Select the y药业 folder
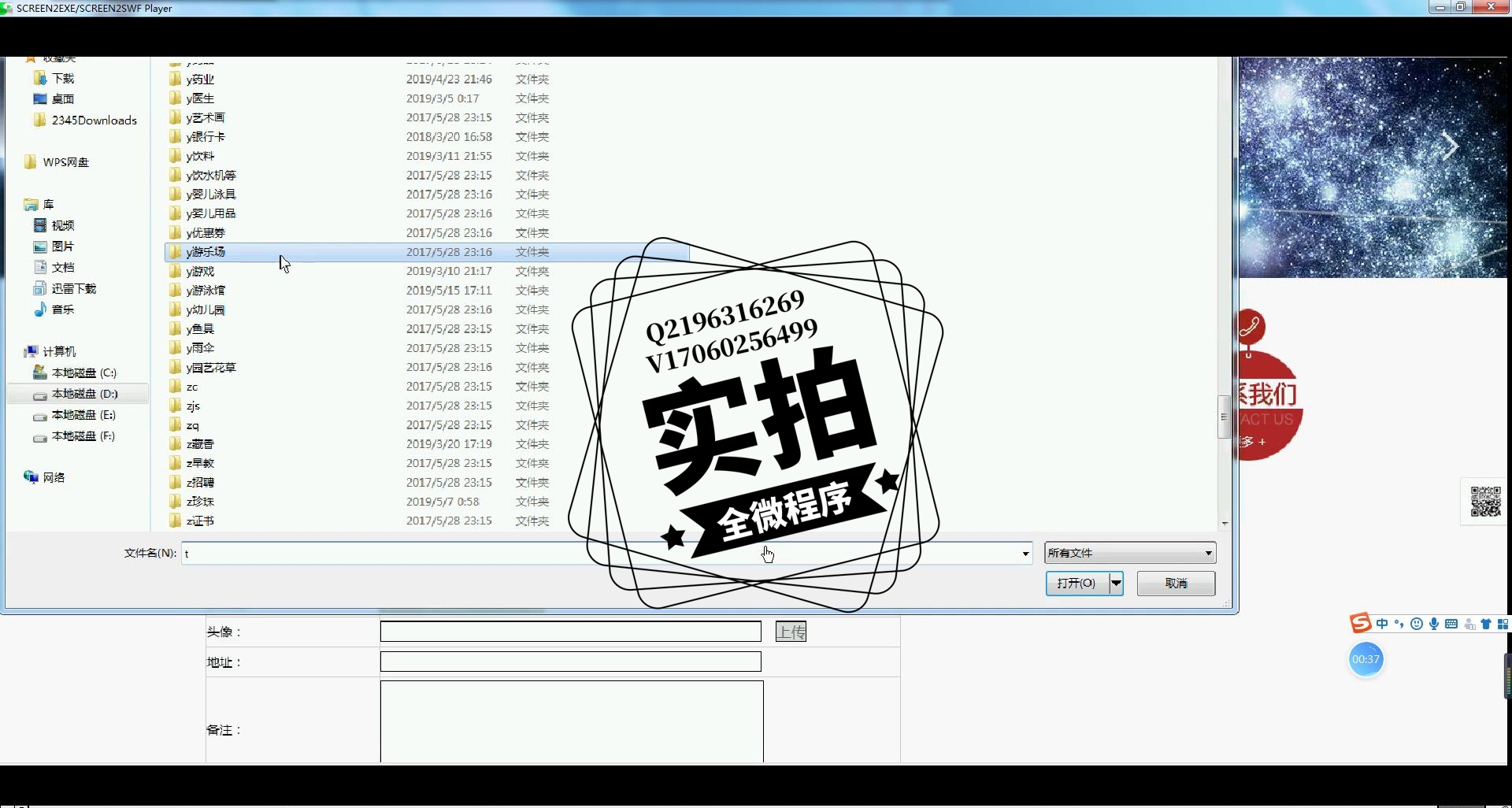 200,79
